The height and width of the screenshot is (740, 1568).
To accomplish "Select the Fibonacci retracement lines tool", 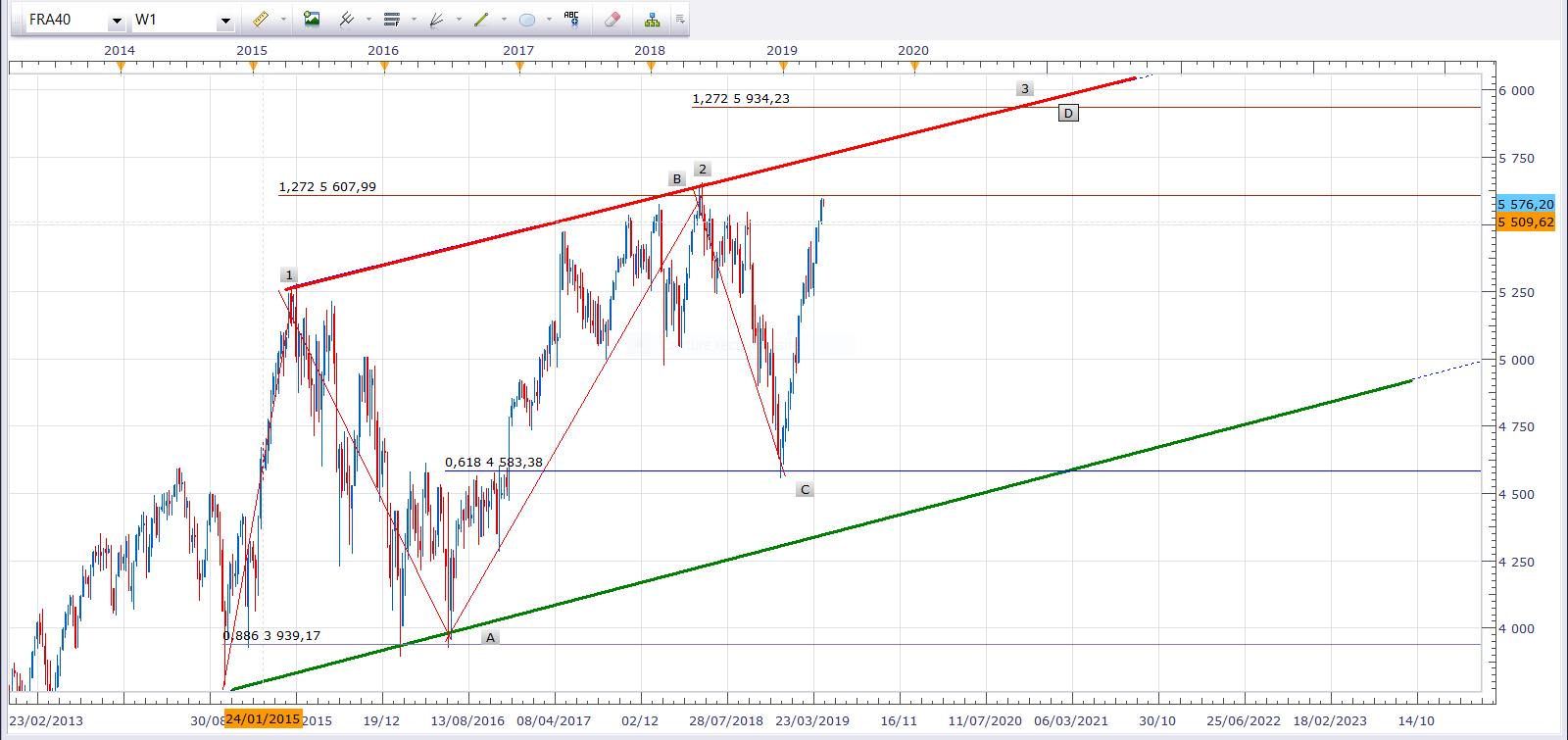I will 392,19.
